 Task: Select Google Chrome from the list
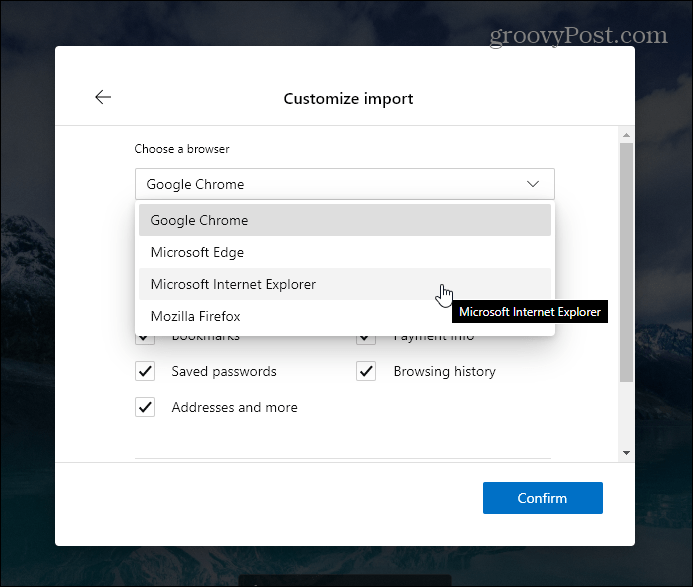[345, 220]
